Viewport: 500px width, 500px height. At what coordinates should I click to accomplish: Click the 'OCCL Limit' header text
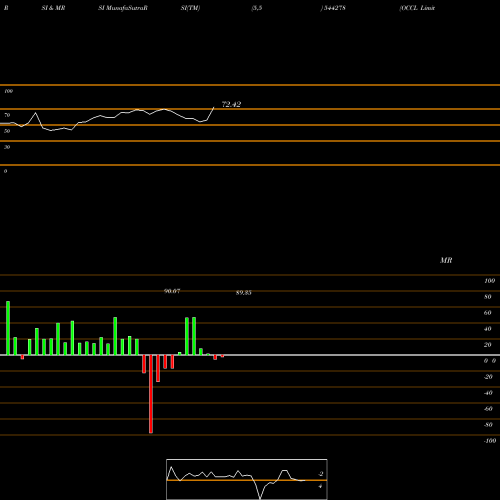tap(417, 8)
